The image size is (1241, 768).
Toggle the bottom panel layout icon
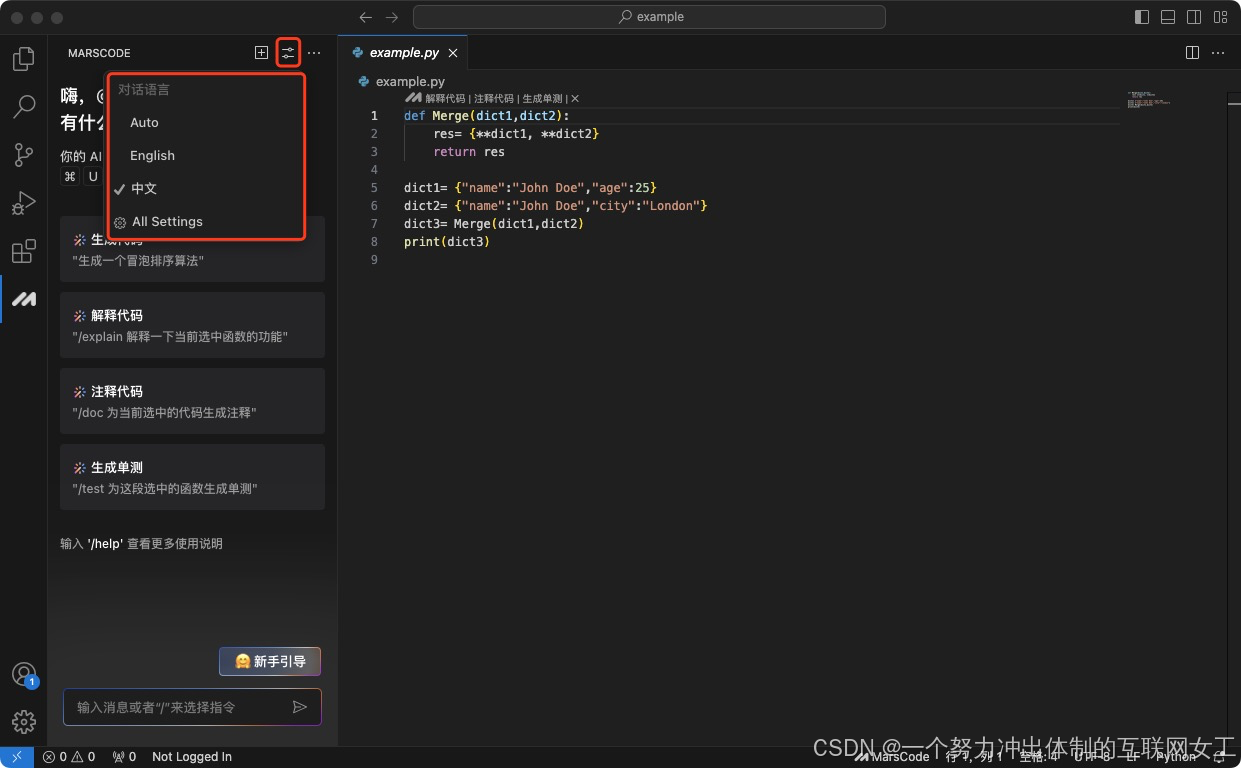(x=1168, y=17)
